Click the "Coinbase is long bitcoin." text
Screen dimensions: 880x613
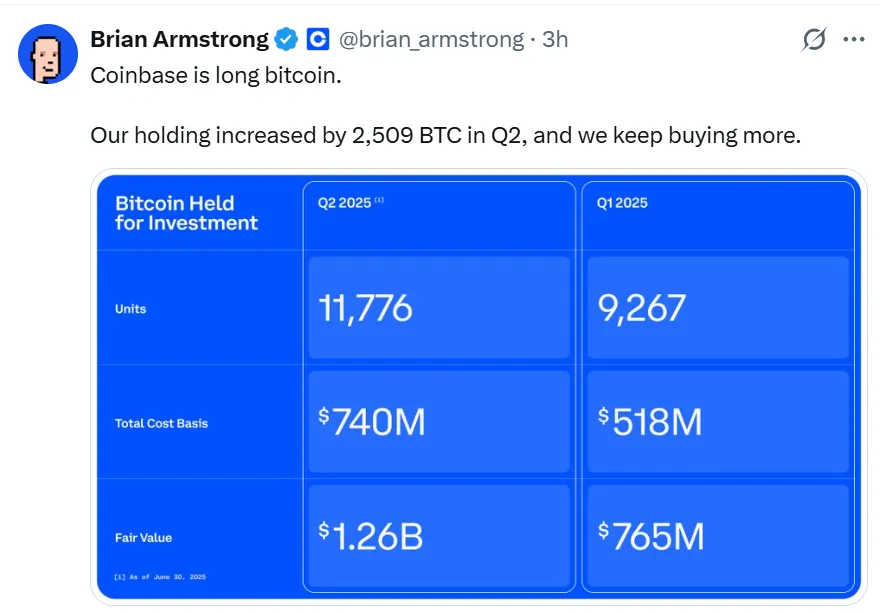[x=216, y=76]
